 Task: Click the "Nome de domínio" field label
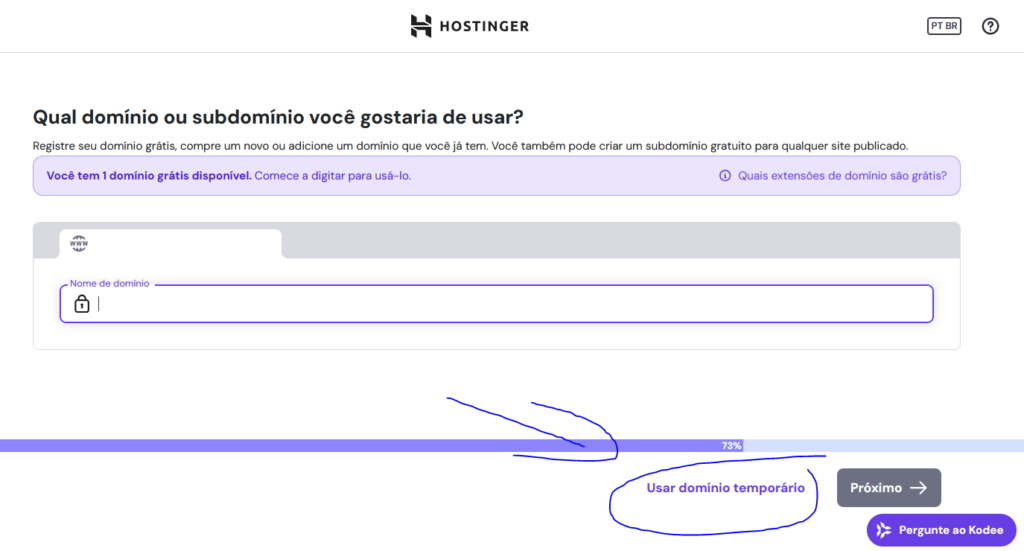109,284
